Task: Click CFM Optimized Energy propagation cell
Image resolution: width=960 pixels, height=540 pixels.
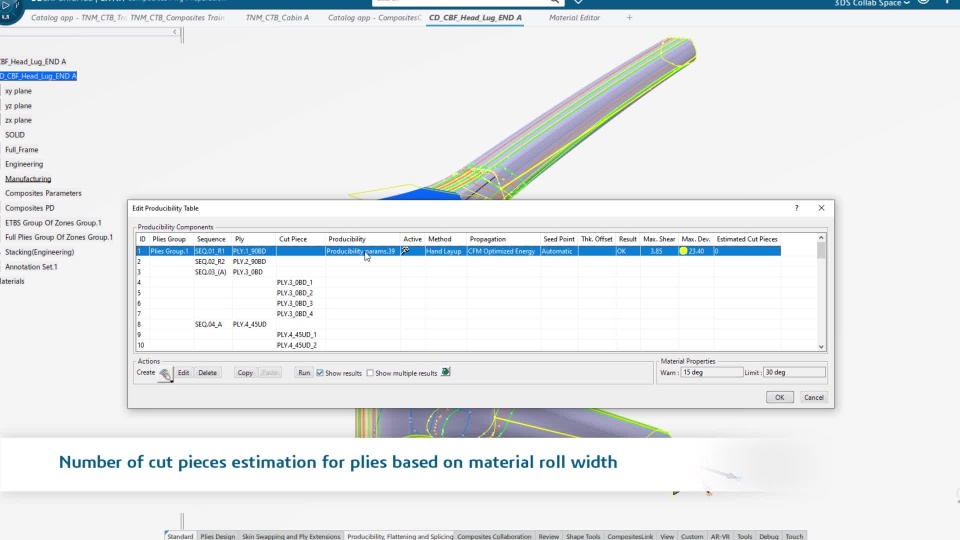Action: [x=501, y=251]
